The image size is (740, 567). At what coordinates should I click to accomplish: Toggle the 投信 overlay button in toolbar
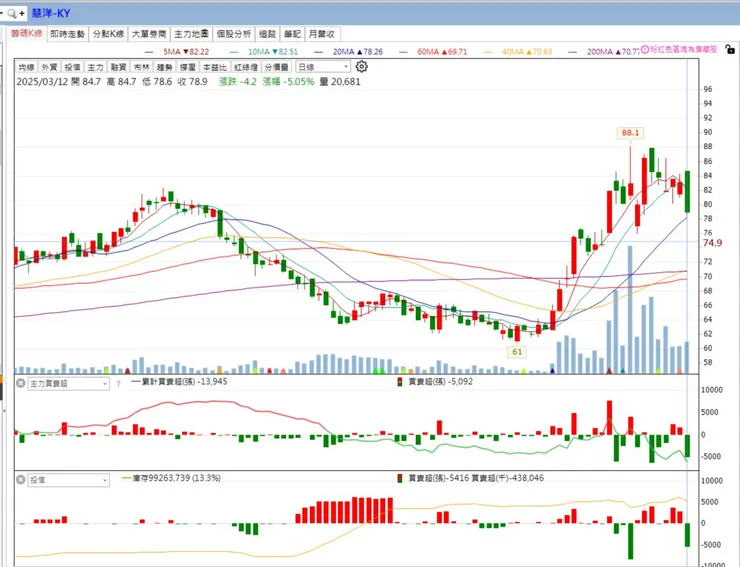coord(72,67)
